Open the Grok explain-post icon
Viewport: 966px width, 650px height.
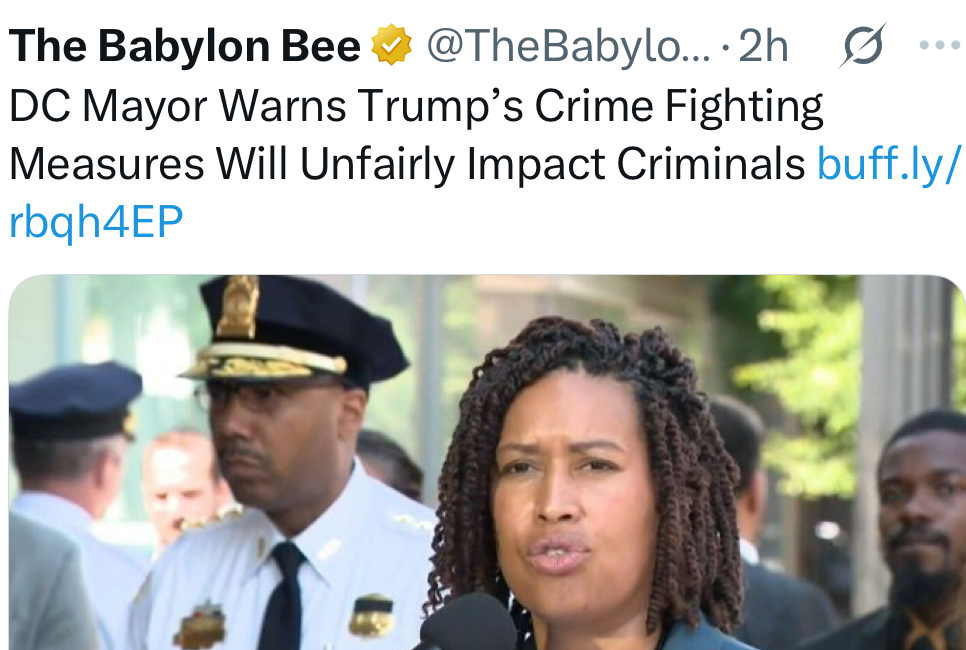(862, 46)
